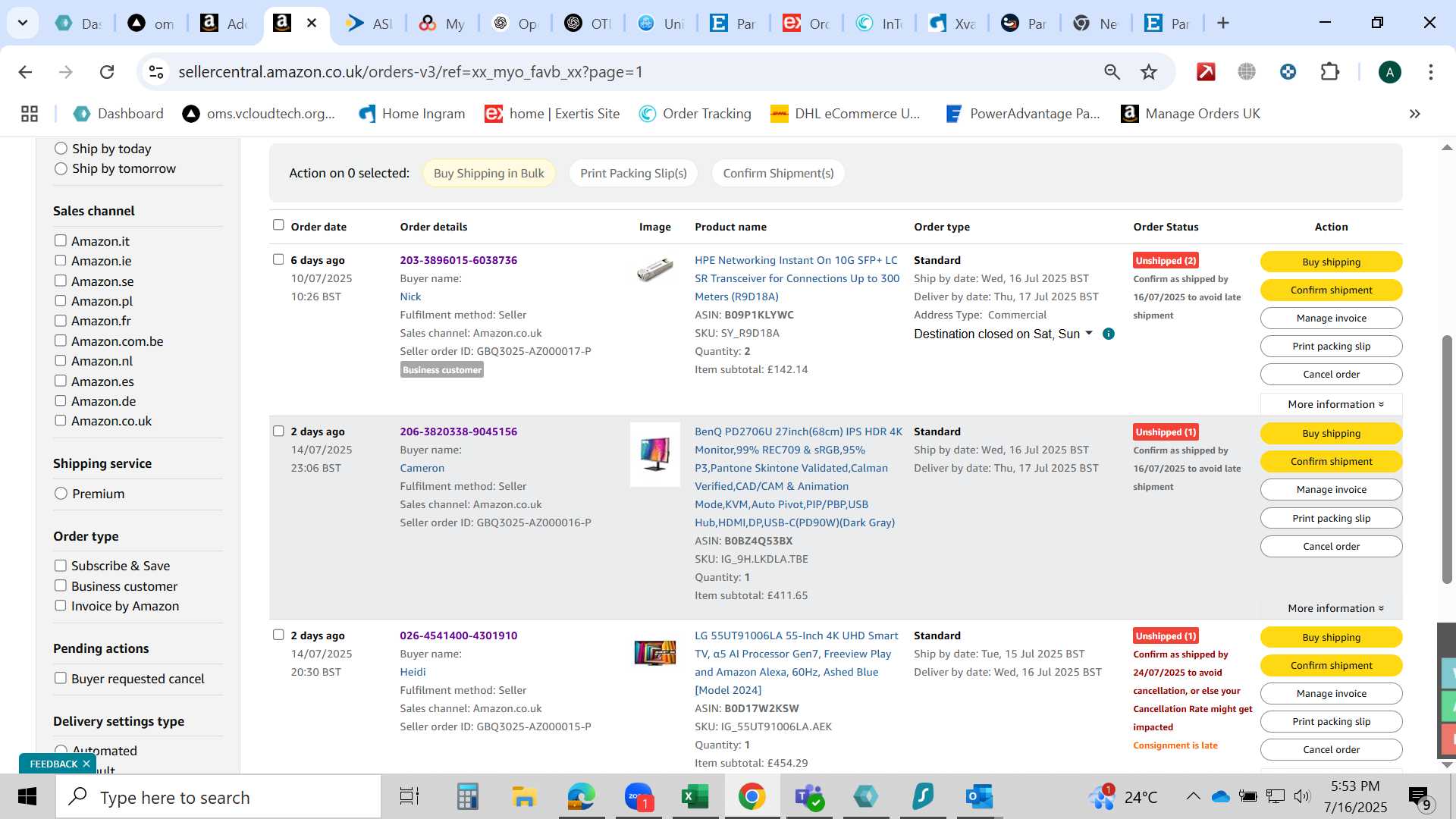Click Print Packing Slip(s) bulk button
The height and width of the screenshot is (819, 1456).
point(633,173)
